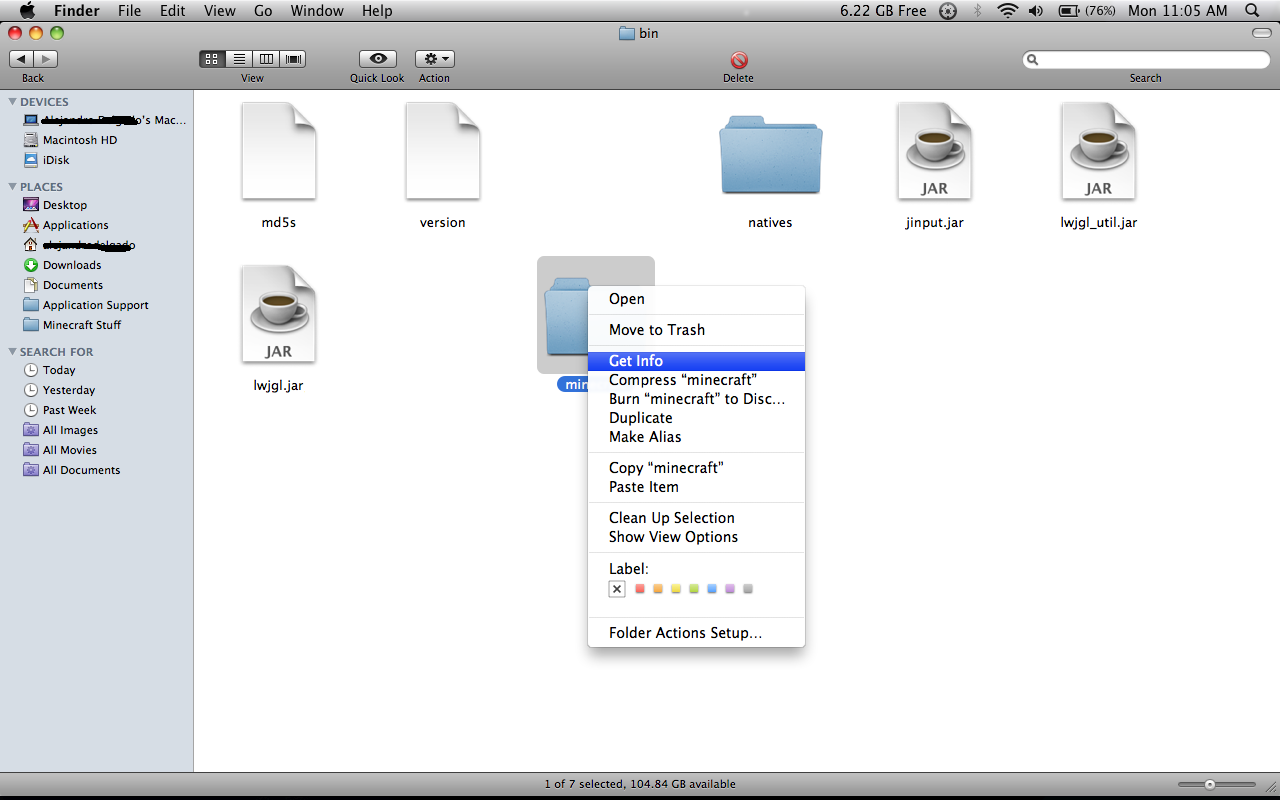
Task: Switch to icon view mode
Action: 212,59
